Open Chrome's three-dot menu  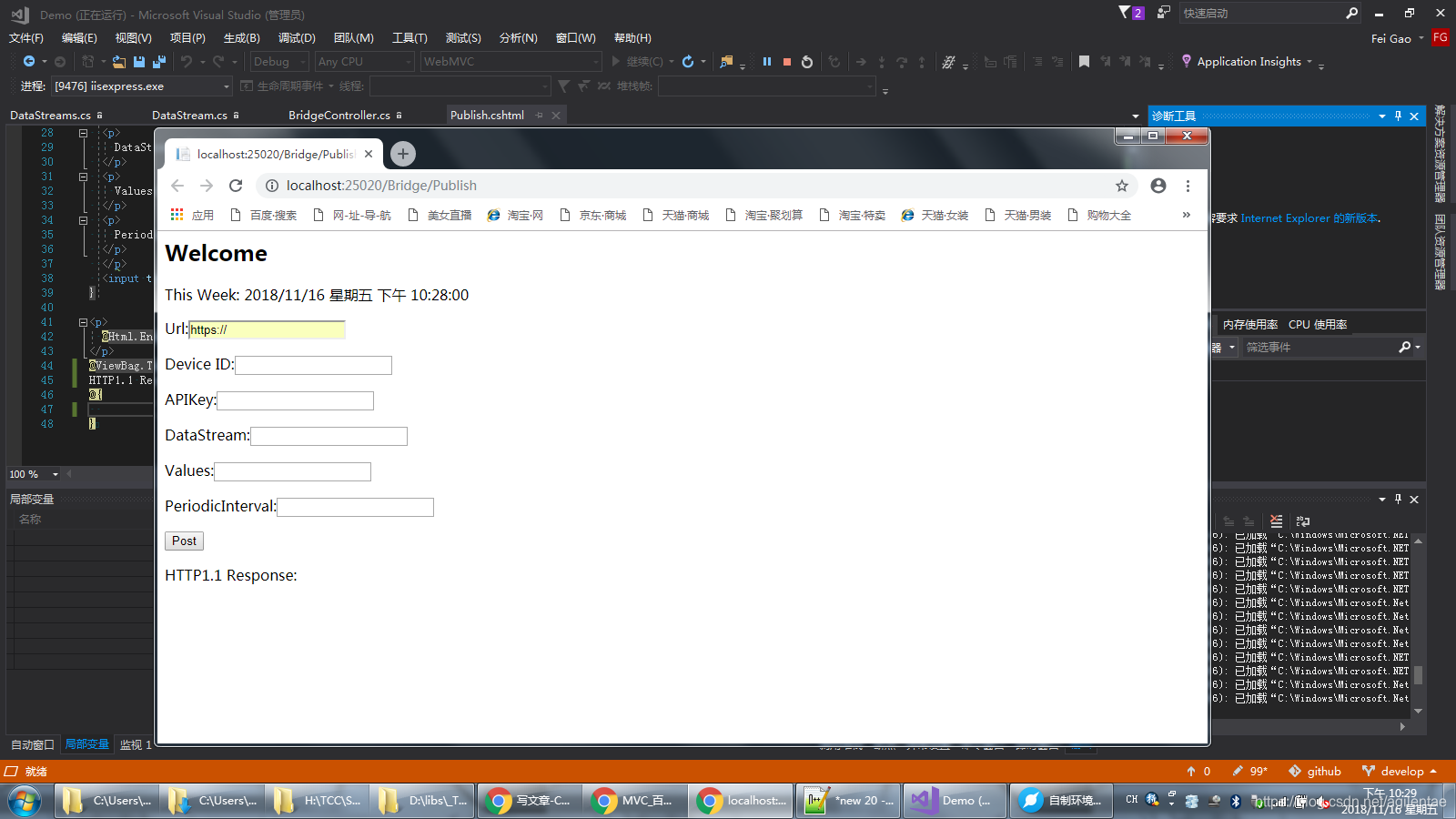[1188, 186]
